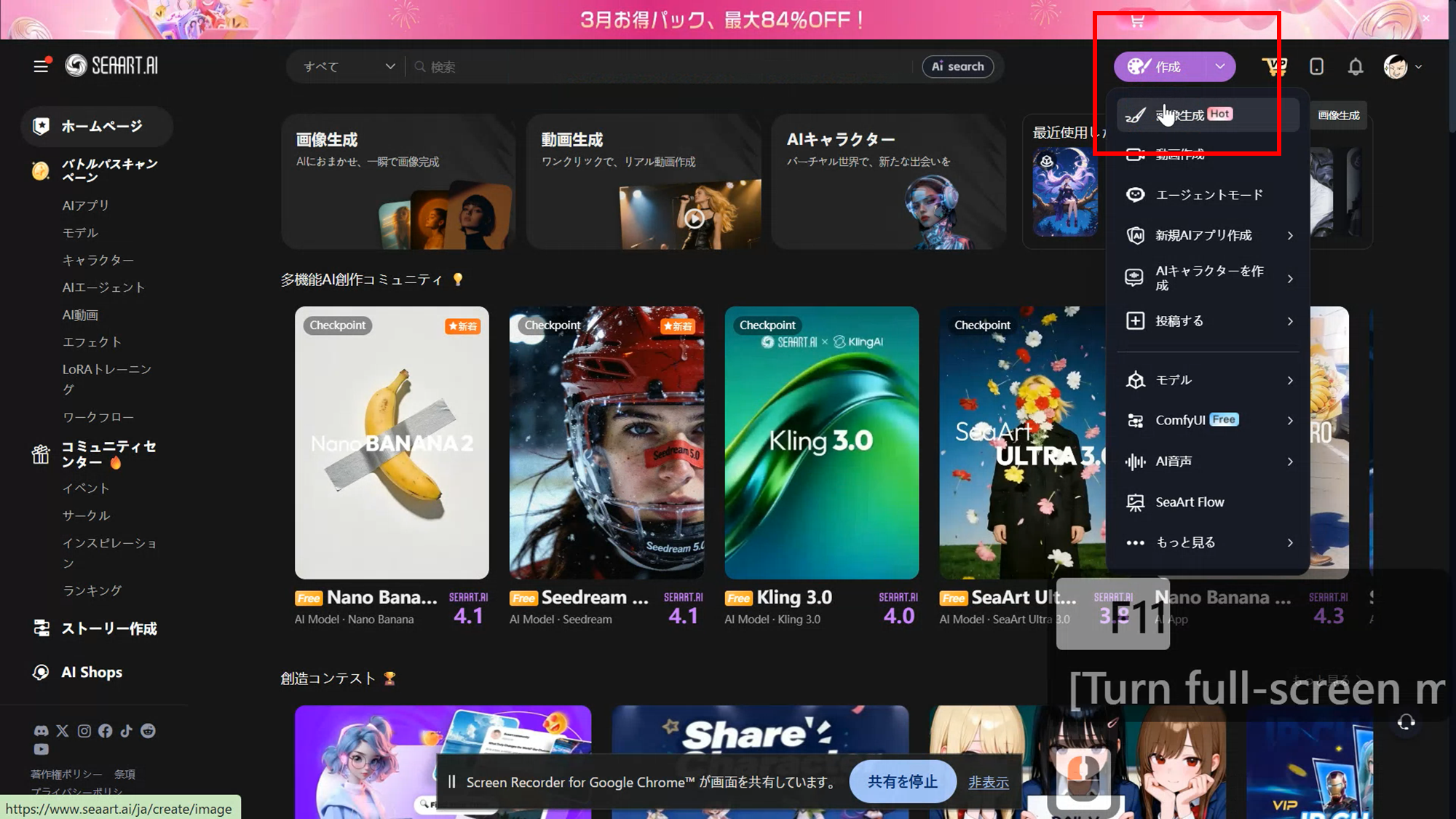1456x819 pixels.
Task: Open the Kling 3.0 model thumbnail
Action: pyautogui.click(x=822, y=443)
